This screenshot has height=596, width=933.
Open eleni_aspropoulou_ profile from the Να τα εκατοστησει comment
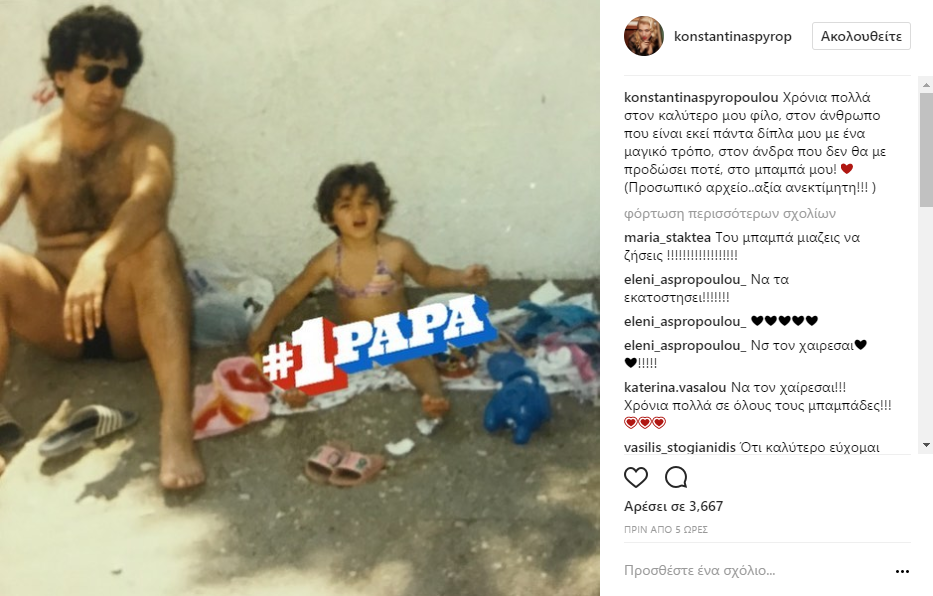click(x=685, y=280)
